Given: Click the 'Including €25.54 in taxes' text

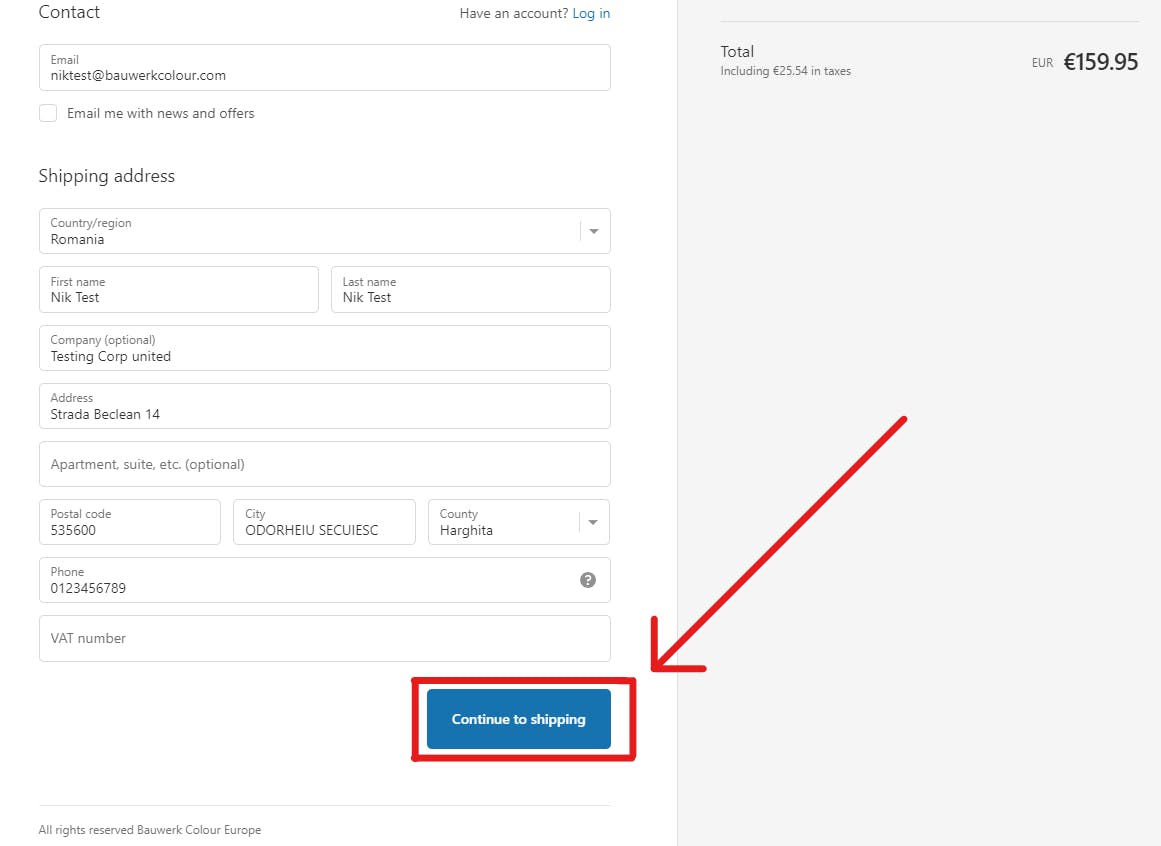Looking at the screenshot, I should (785, 71).
